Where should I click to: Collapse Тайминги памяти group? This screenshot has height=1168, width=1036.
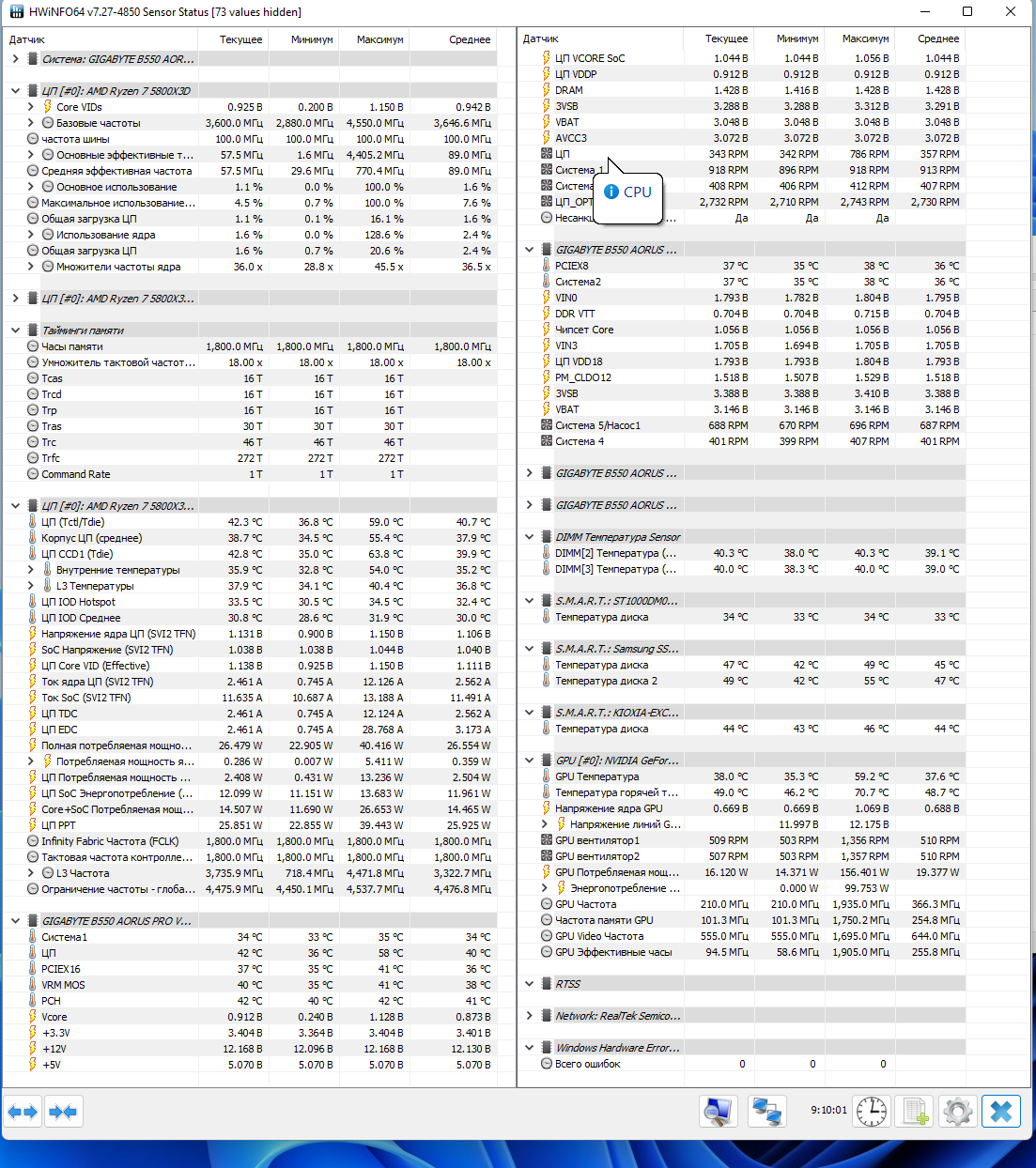tap(15, 330)
